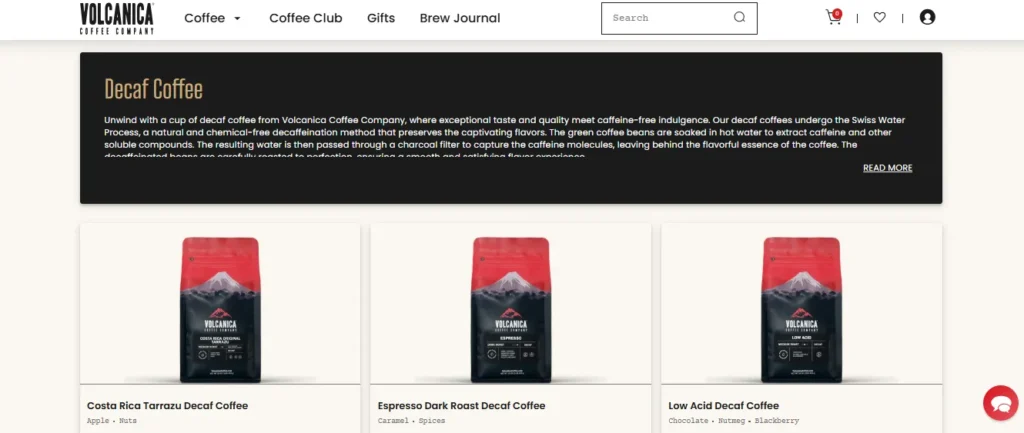Open Low Acid Decaf Coffee title

pos(724,406)
